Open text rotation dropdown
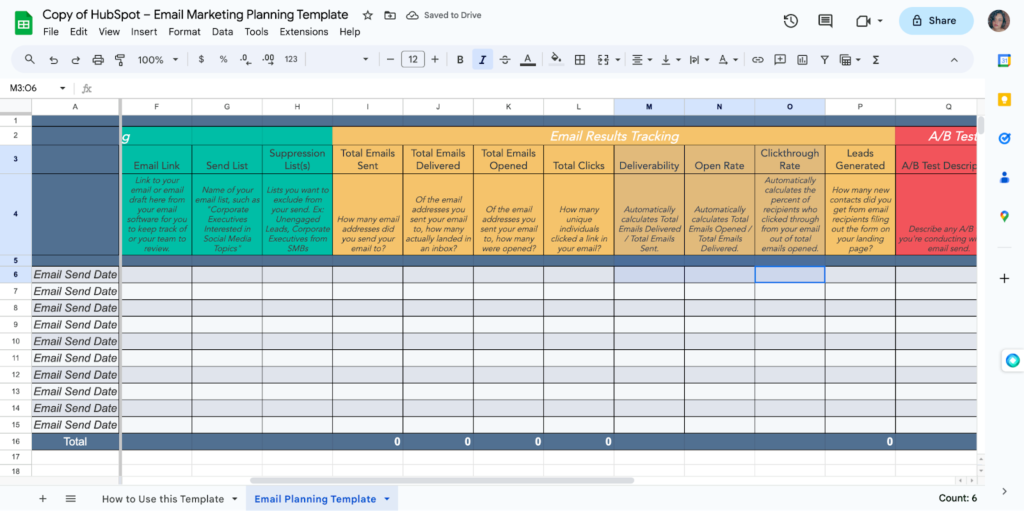The image size is (1024, 511). point(728,59)
